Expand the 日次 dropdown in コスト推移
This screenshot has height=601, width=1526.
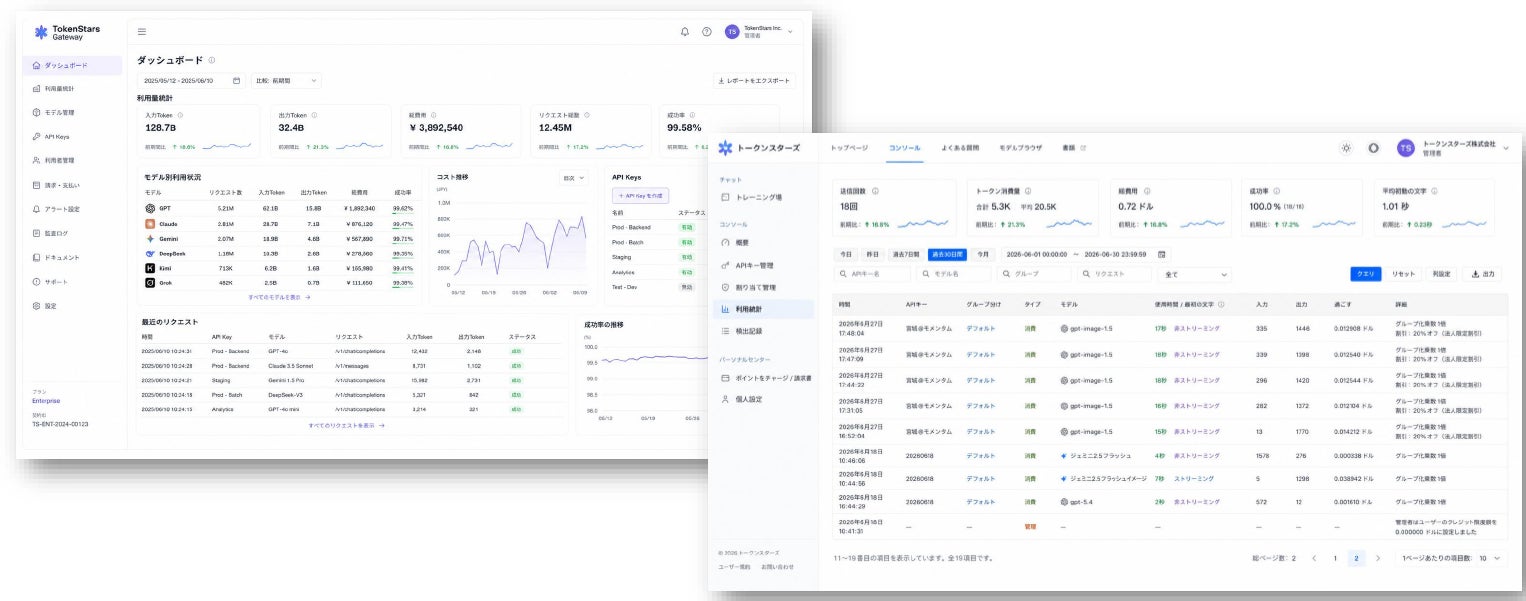[575, 177]
